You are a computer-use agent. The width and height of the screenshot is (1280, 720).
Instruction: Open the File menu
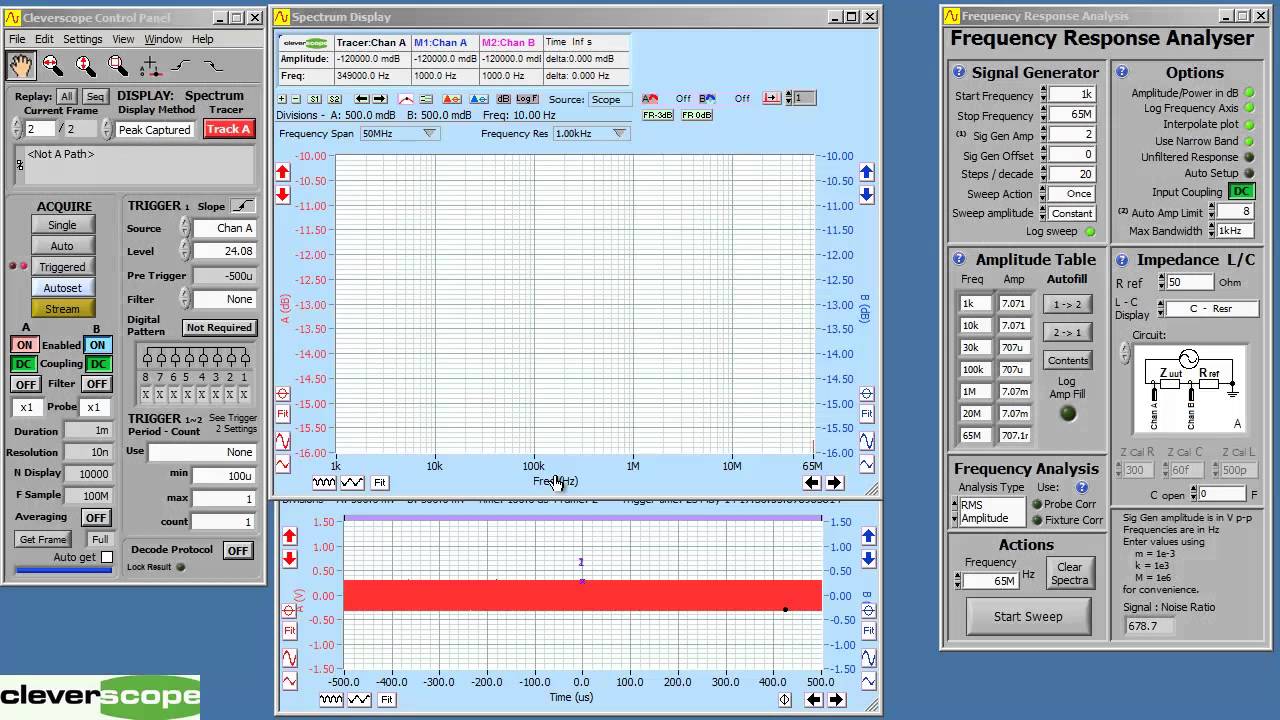click(x=17, y=39)
